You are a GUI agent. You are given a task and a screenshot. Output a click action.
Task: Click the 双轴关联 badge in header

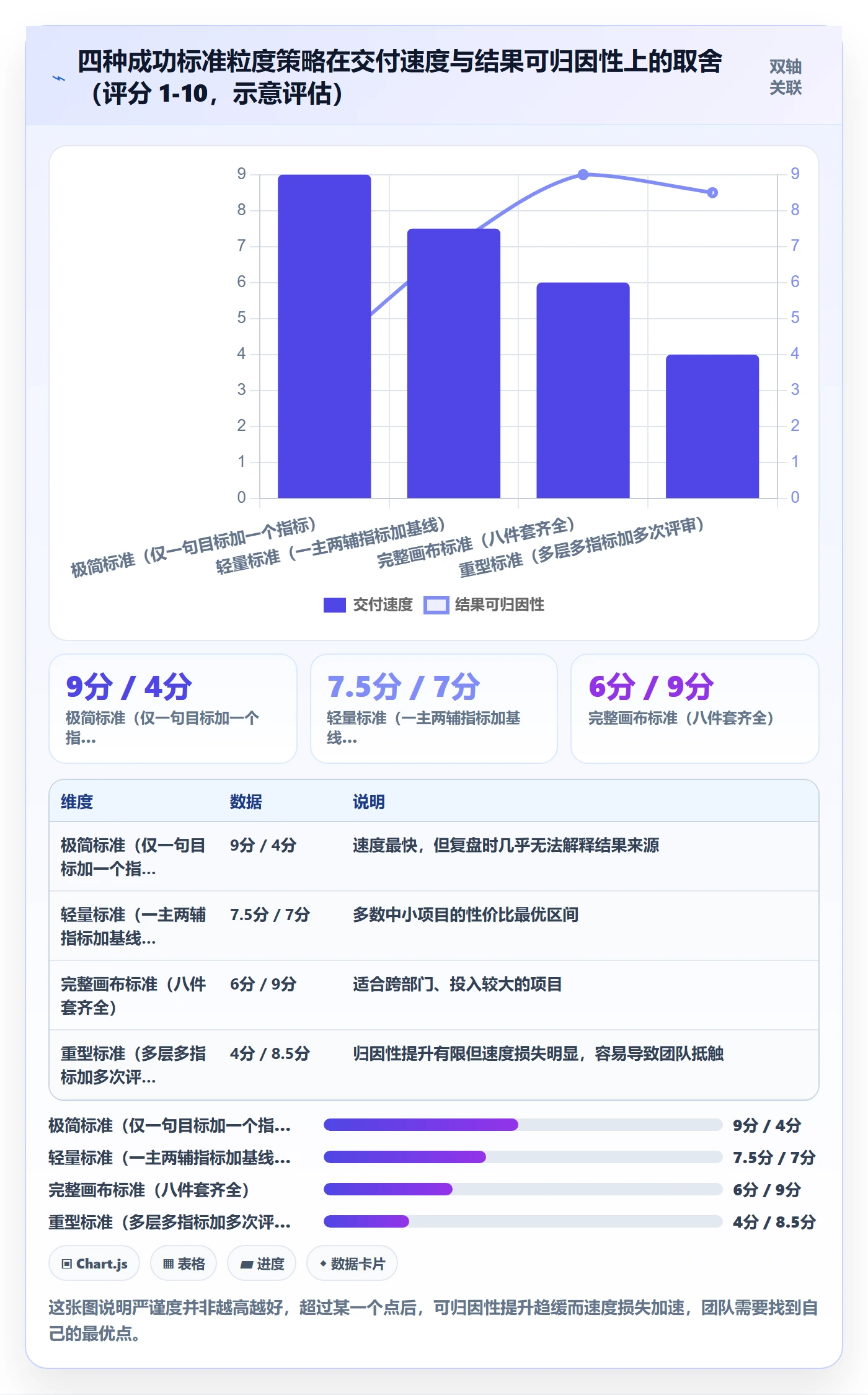(x=785, y=77)
